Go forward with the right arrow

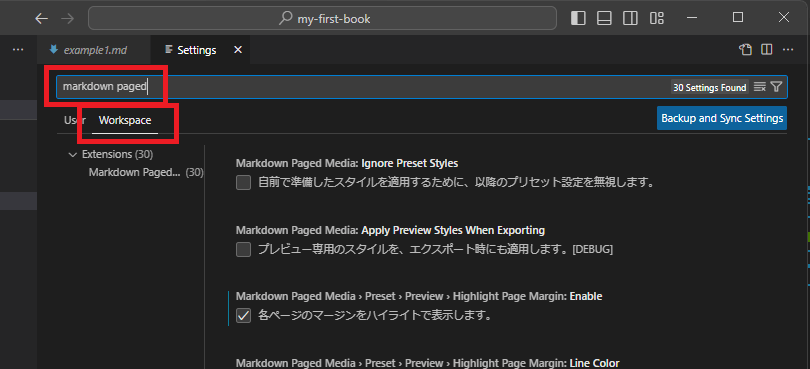pyautogui.click(x=68, y=19)
